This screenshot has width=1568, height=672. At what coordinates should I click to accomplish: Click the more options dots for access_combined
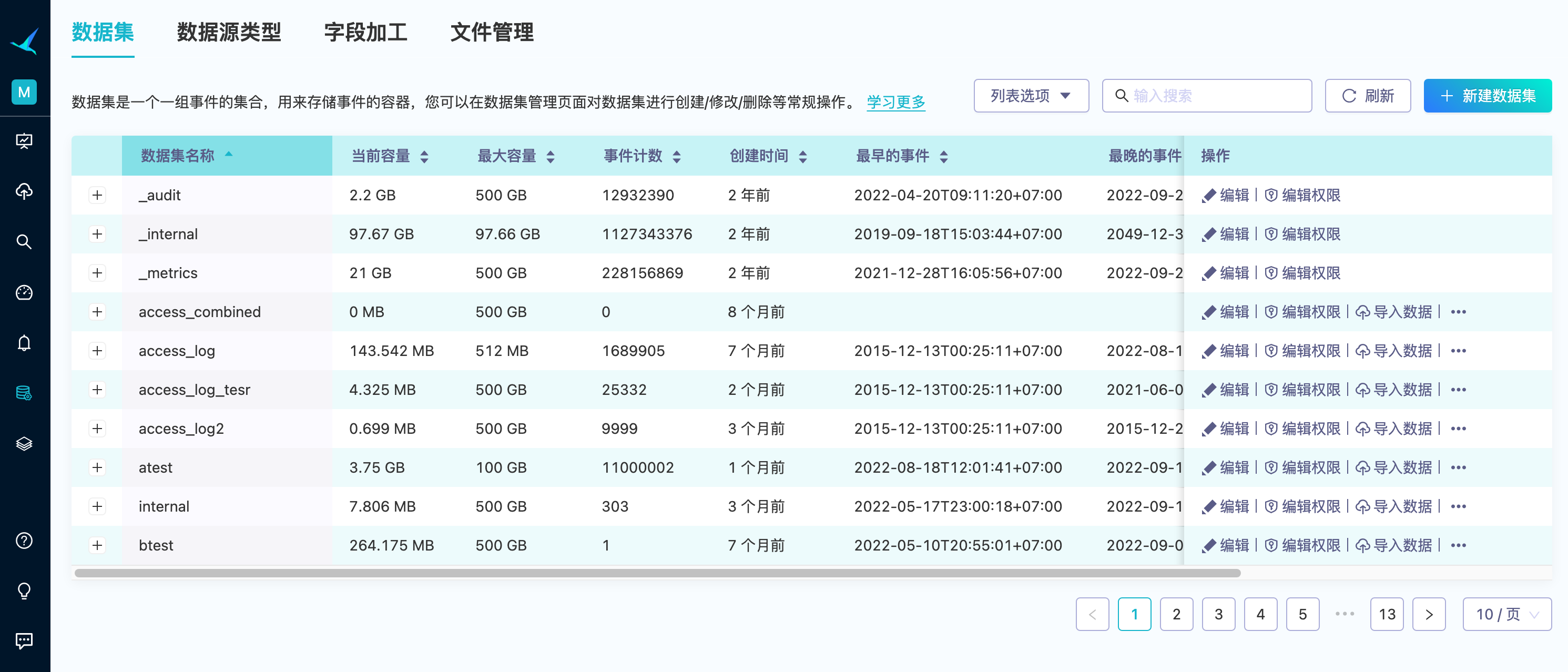pyautogui.click(x=1459, y=312)
